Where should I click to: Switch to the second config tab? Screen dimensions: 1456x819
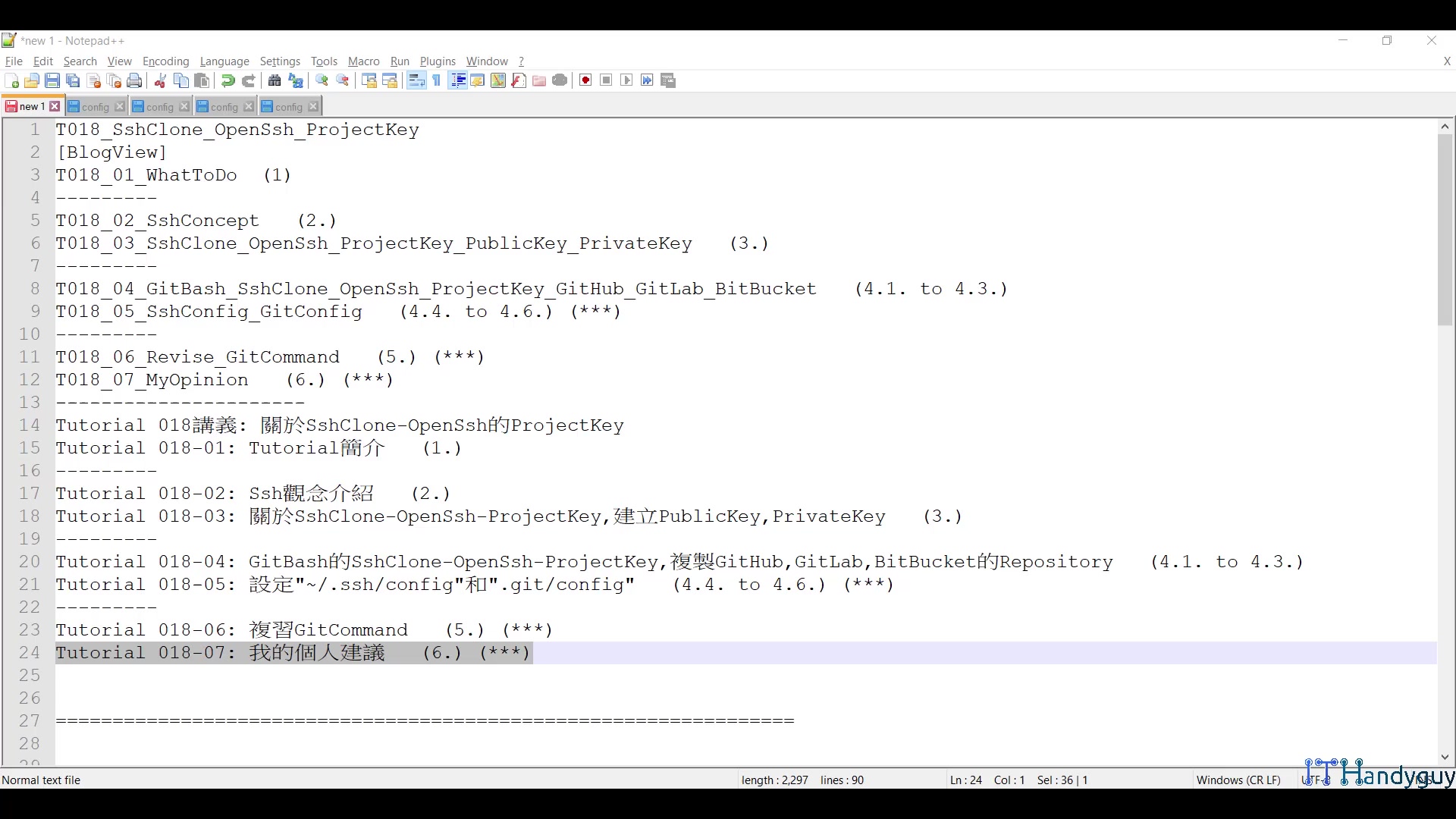[159, 107]
